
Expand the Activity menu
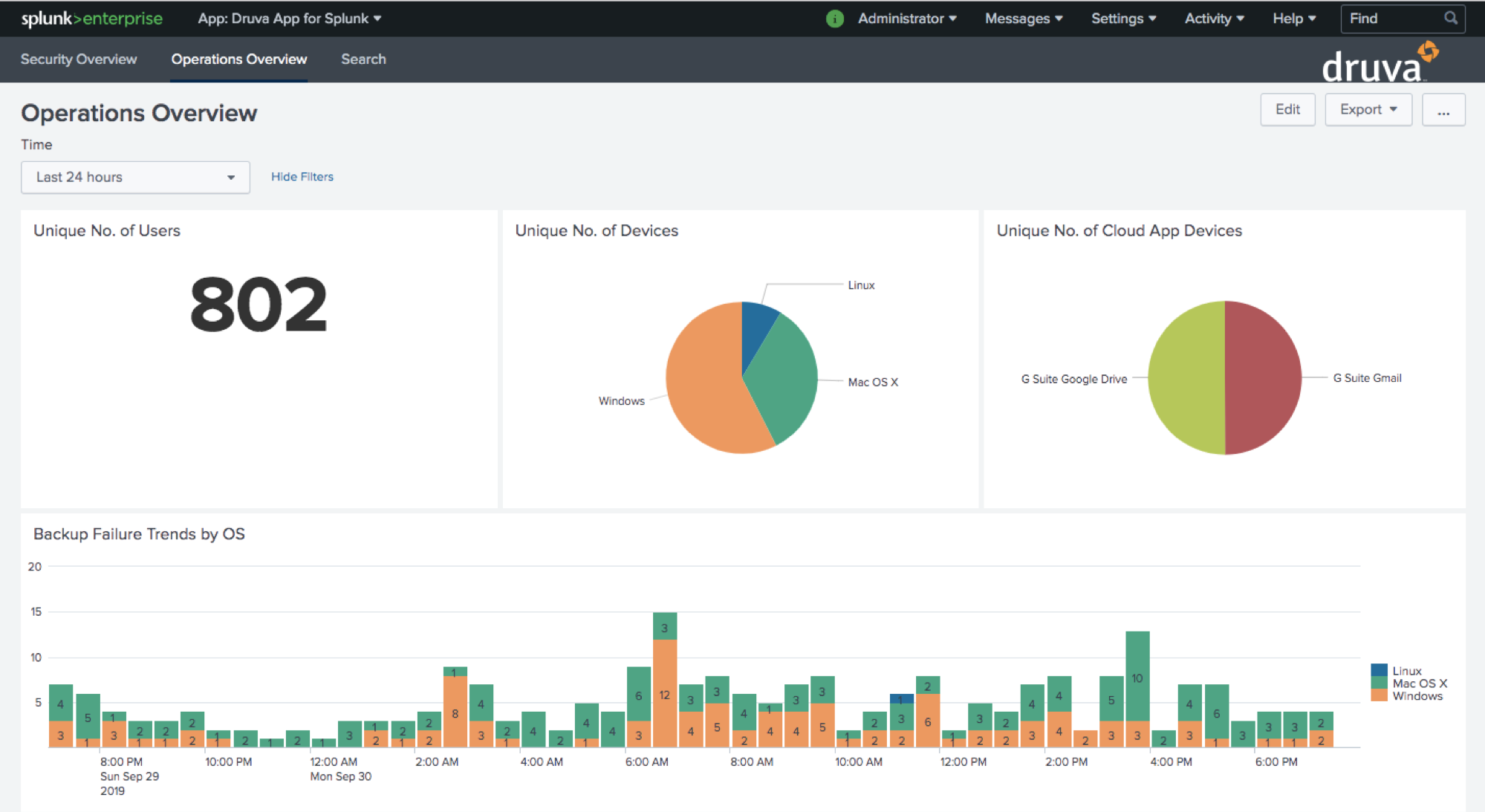1214,19
